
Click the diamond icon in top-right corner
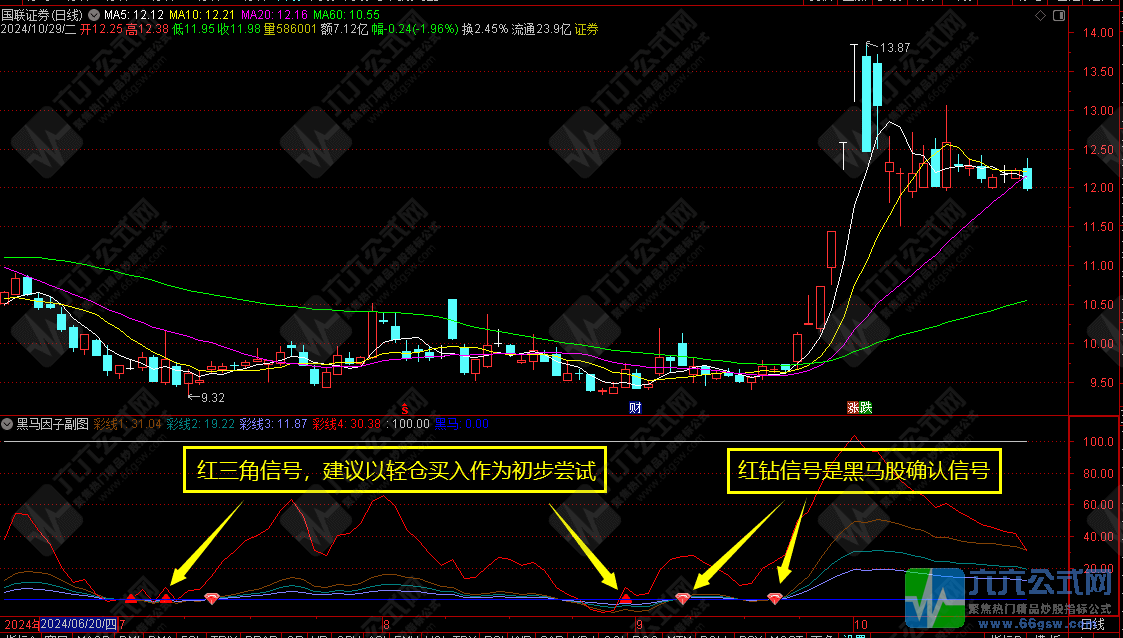pyautogui.click(x=1040, y=16)
